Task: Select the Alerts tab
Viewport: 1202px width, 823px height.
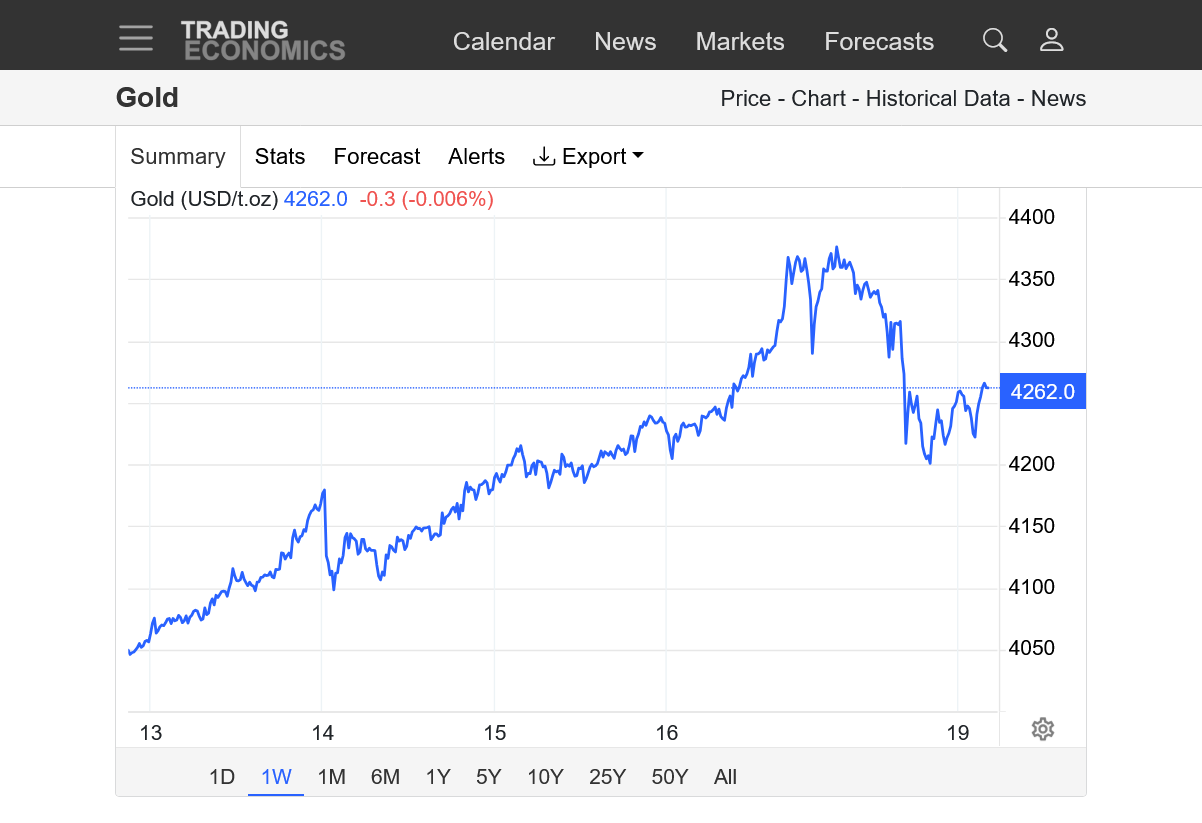Action: [476, 157]
